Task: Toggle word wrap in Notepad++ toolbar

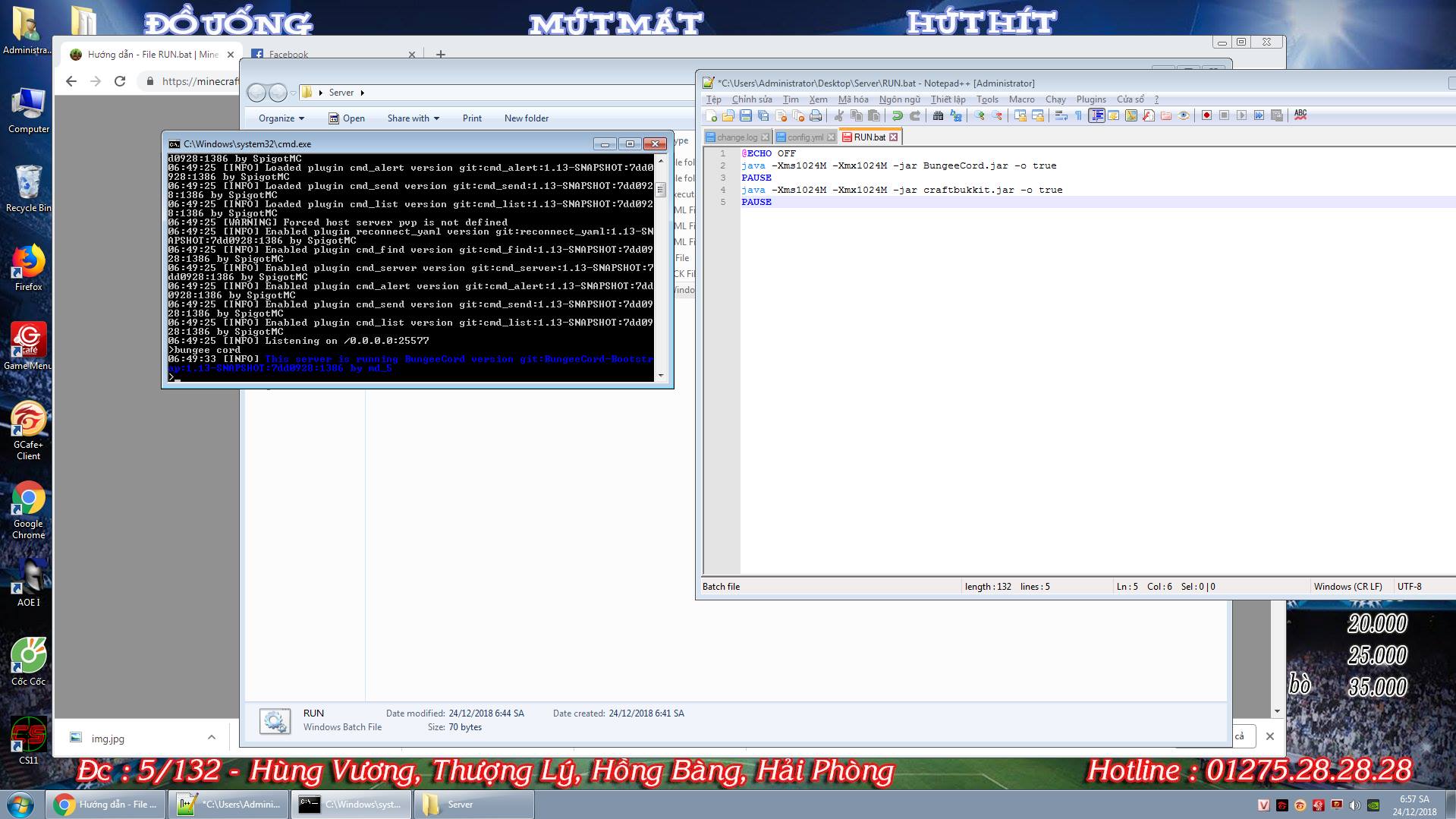Action: (x=1061, y=116)
